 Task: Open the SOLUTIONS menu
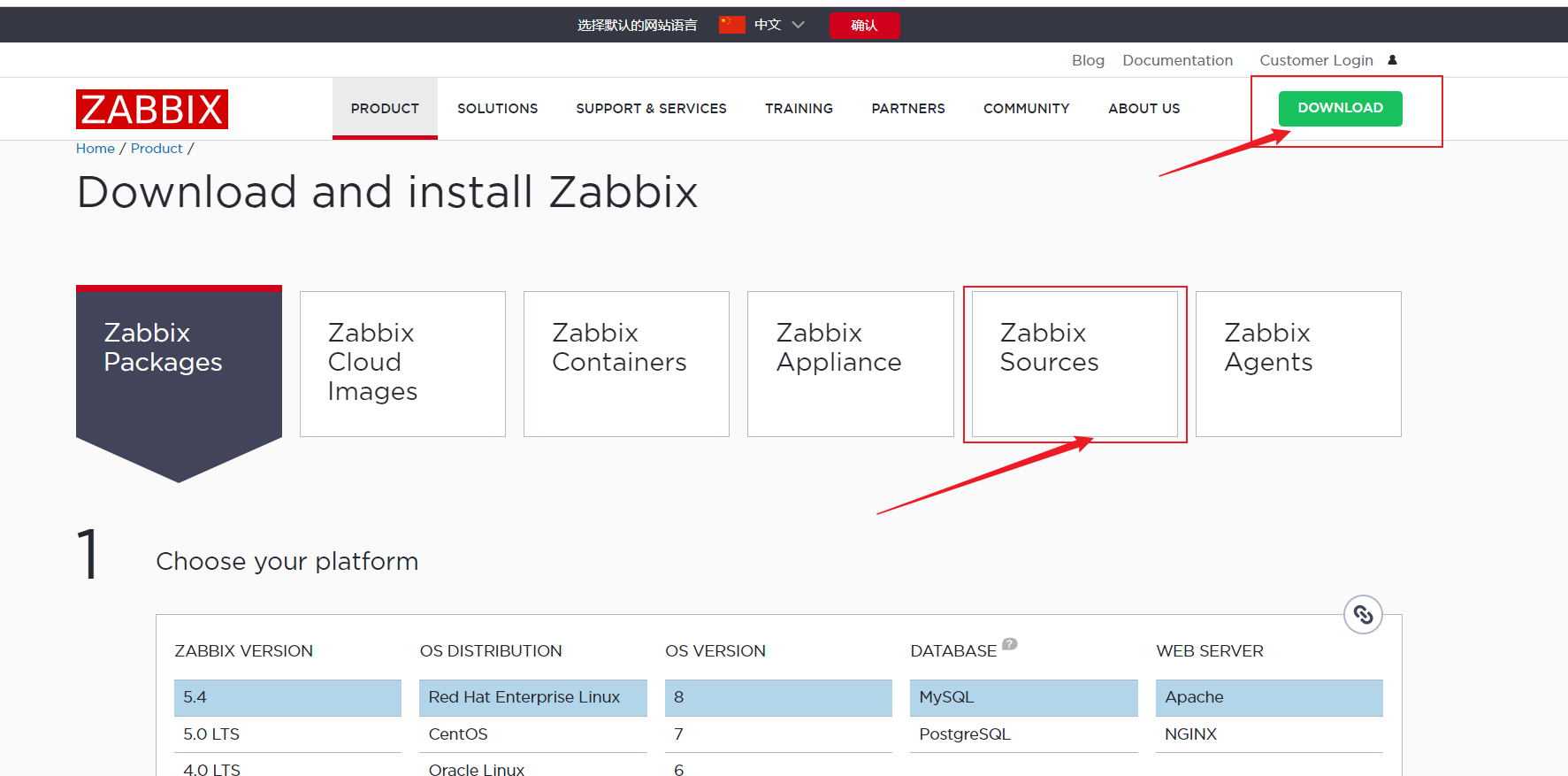pos(497,108)
